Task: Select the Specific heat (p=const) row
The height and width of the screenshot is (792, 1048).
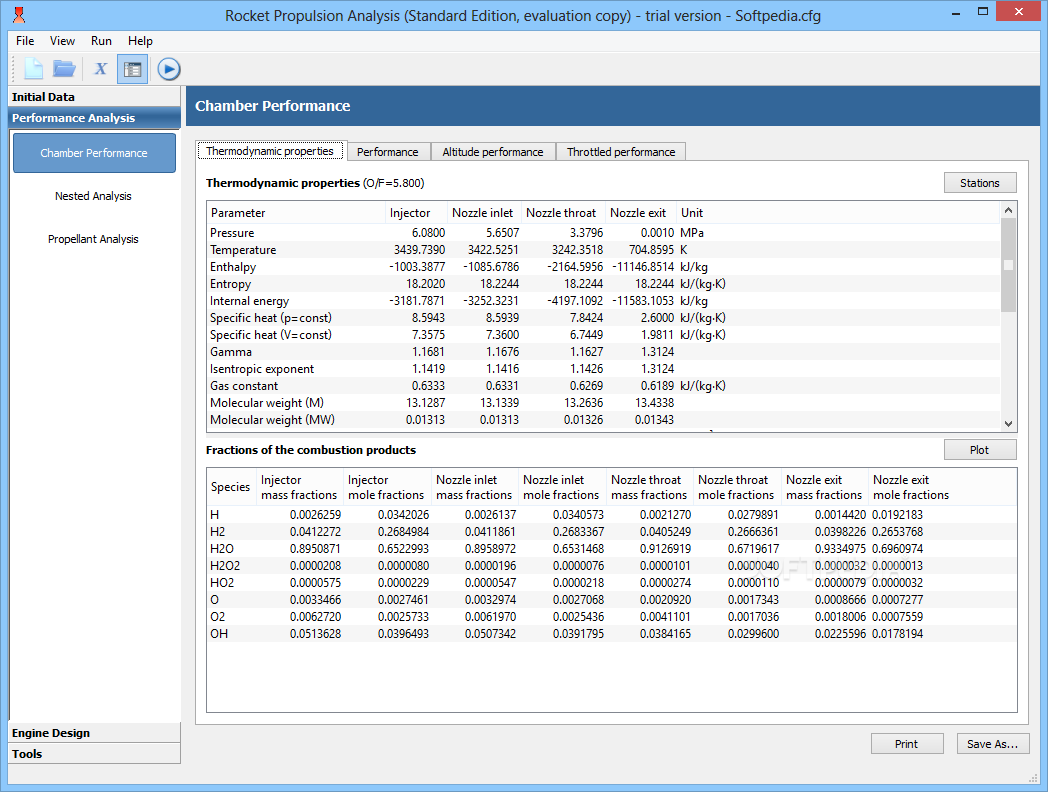Action: pos(603,317)
